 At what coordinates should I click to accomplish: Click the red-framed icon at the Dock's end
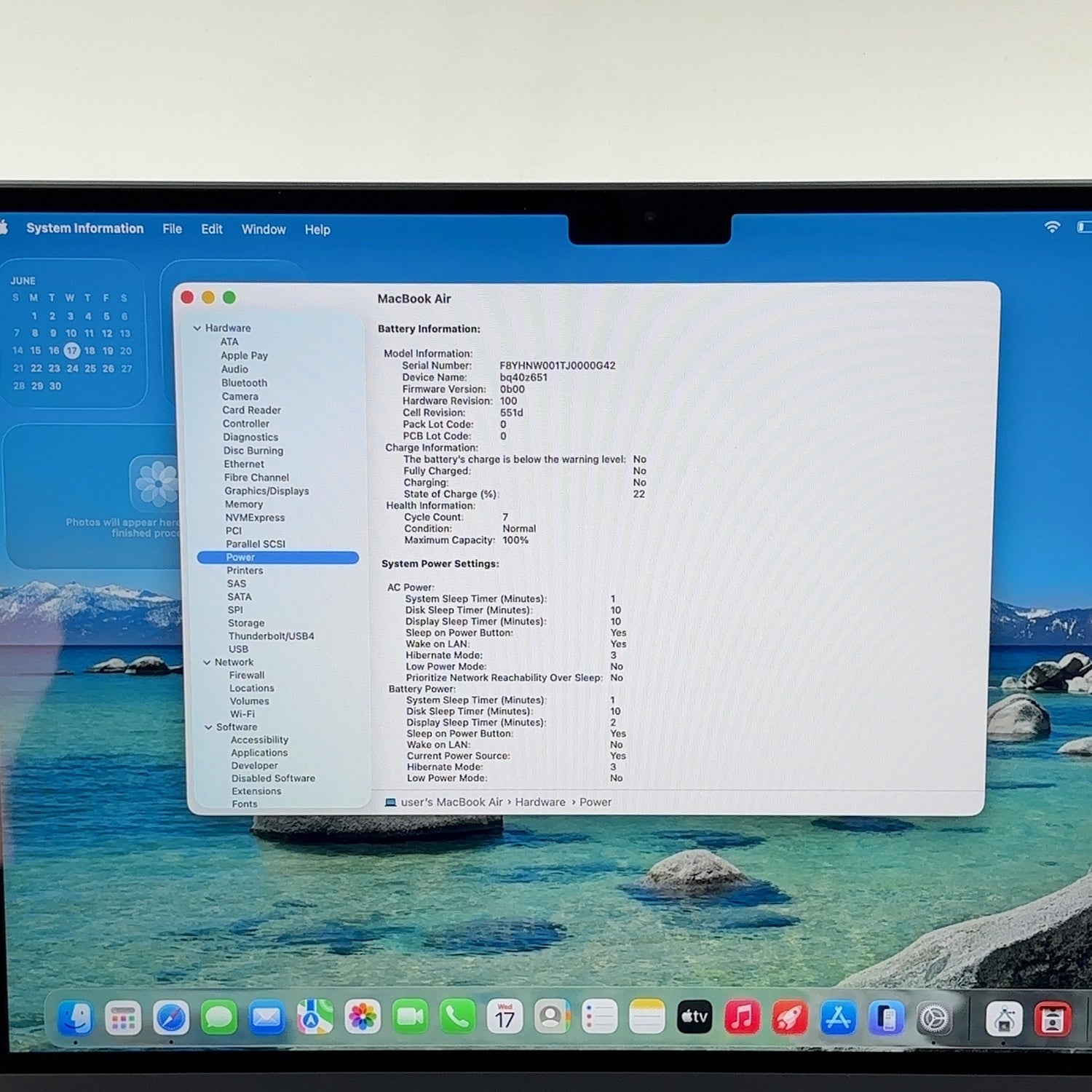1052,1020
